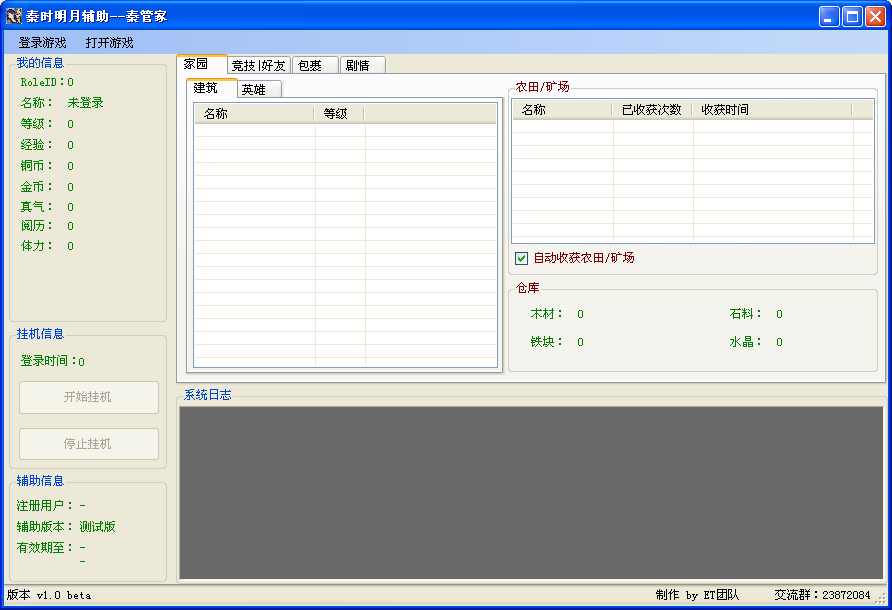Screen dimensions: 892x610
Task: Click the 开始挂机 button
Action: pyautogui.click(x=89, y=397)
